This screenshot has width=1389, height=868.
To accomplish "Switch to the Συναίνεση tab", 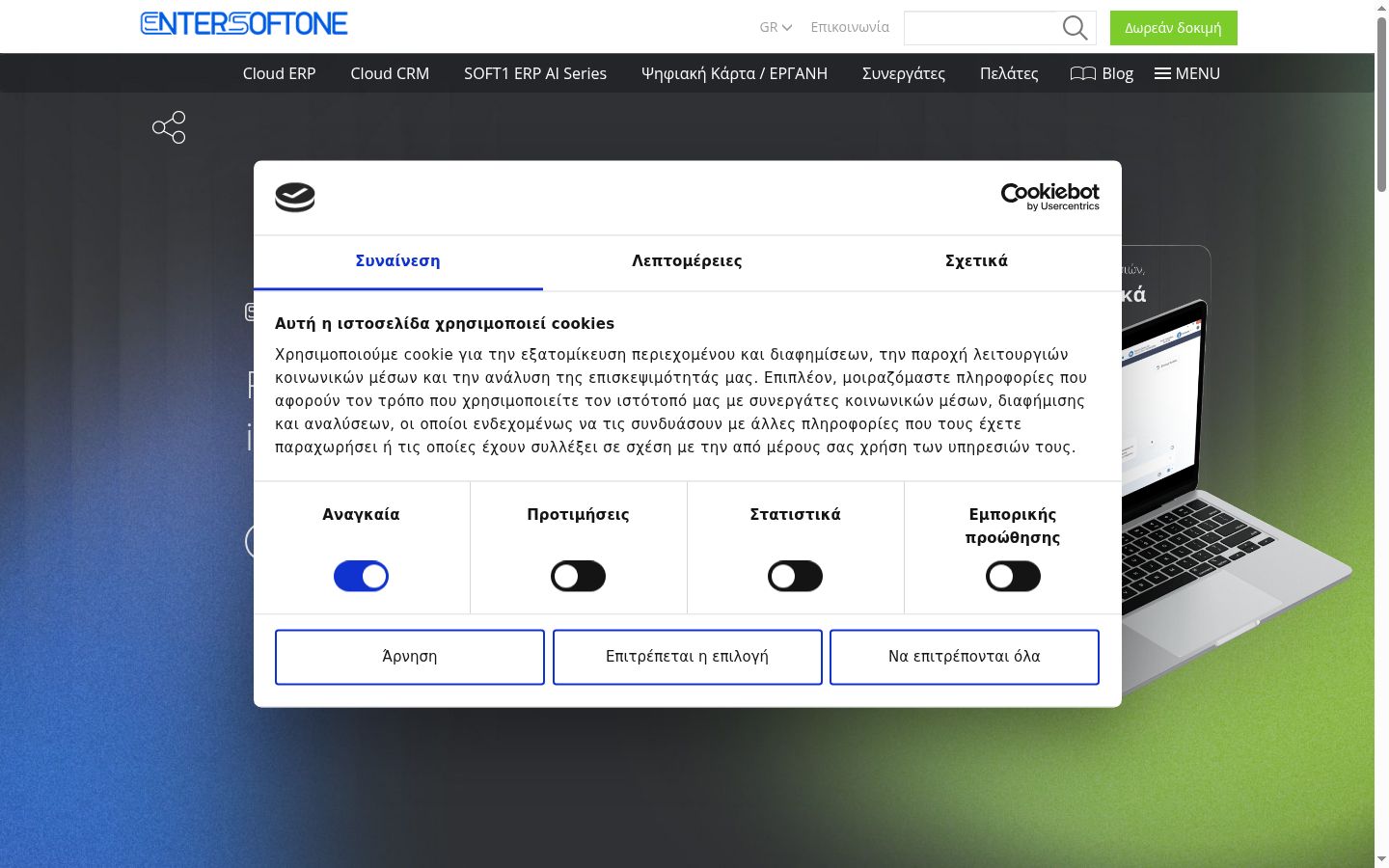I will tap(398, 261).
